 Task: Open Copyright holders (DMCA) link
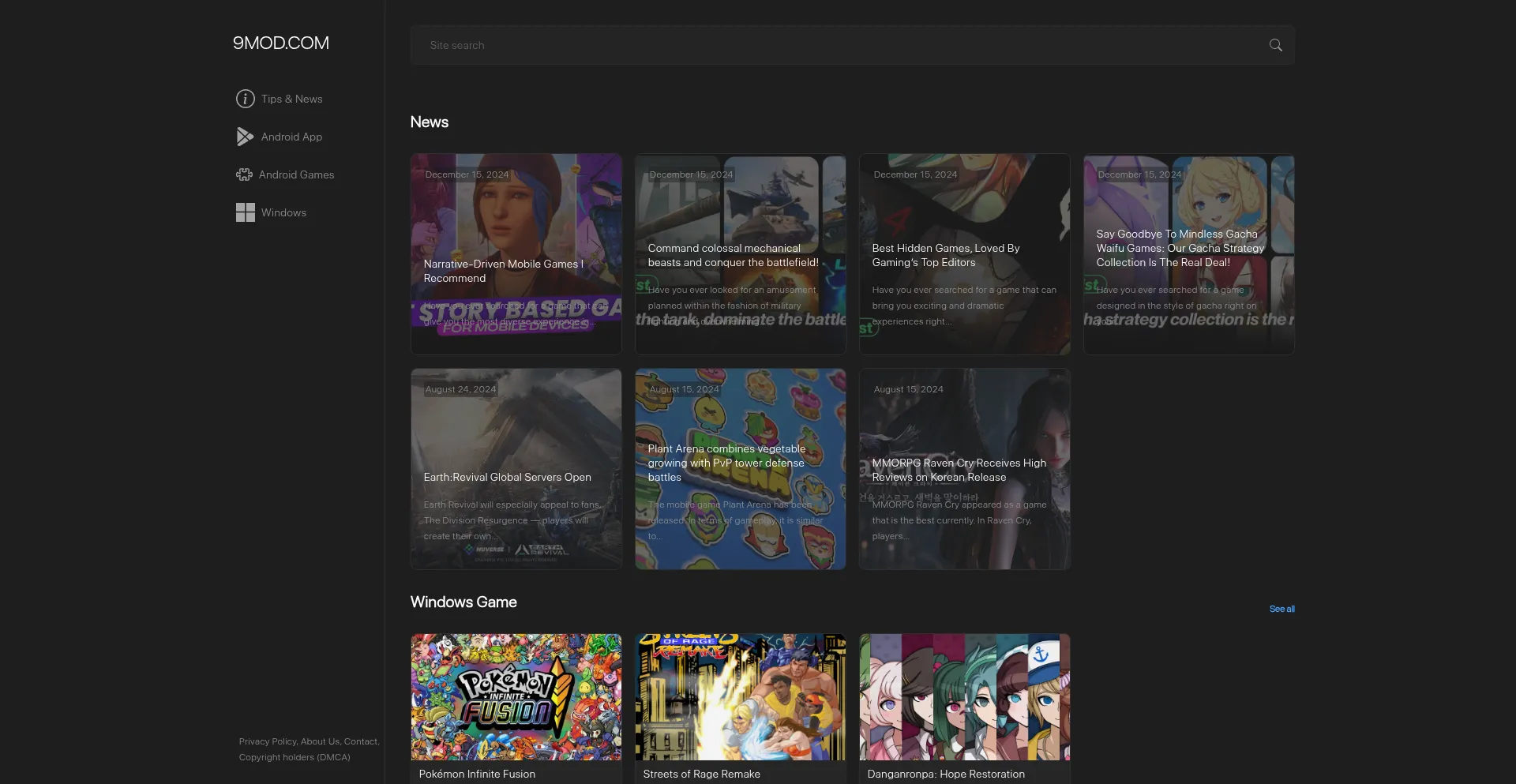pos(295,757)
